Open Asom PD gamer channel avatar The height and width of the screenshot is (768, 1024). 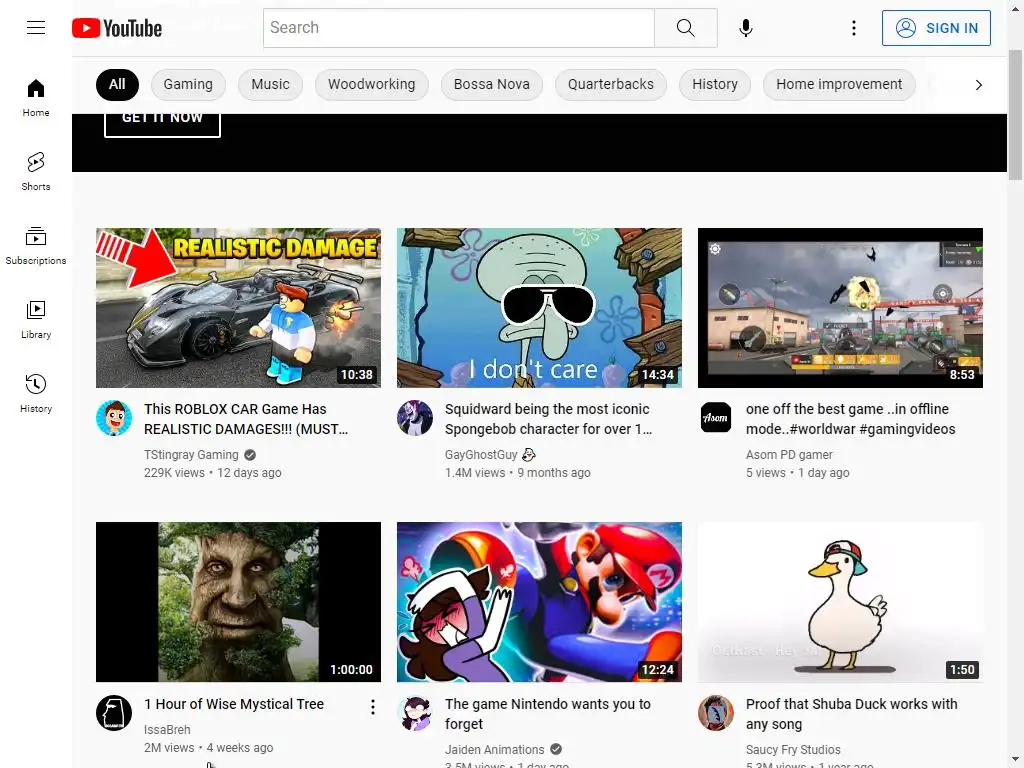pos(716,418)
